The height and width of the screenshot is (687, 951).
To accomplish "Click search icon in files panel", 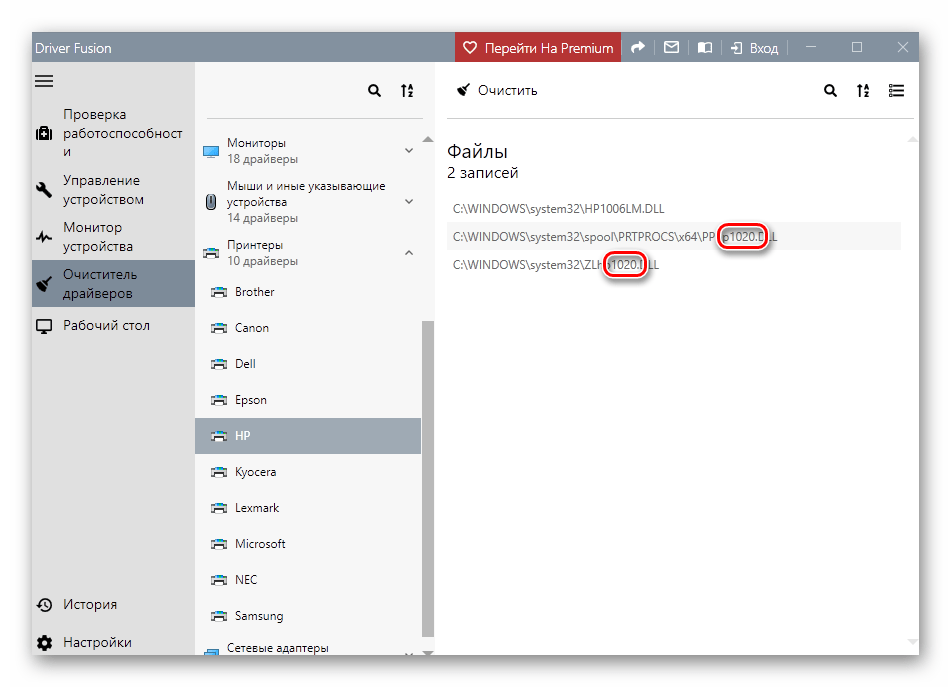I will click(x=830, y=90).
